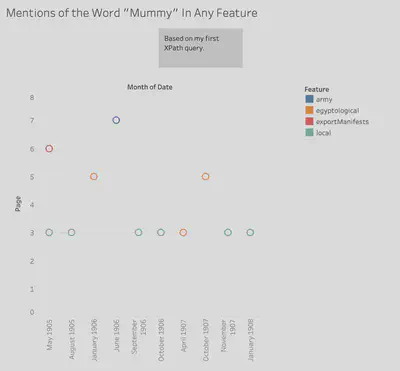Select the green point at January 1908
Viewport: 400px width, 371px height.
(x=250, y=232)
